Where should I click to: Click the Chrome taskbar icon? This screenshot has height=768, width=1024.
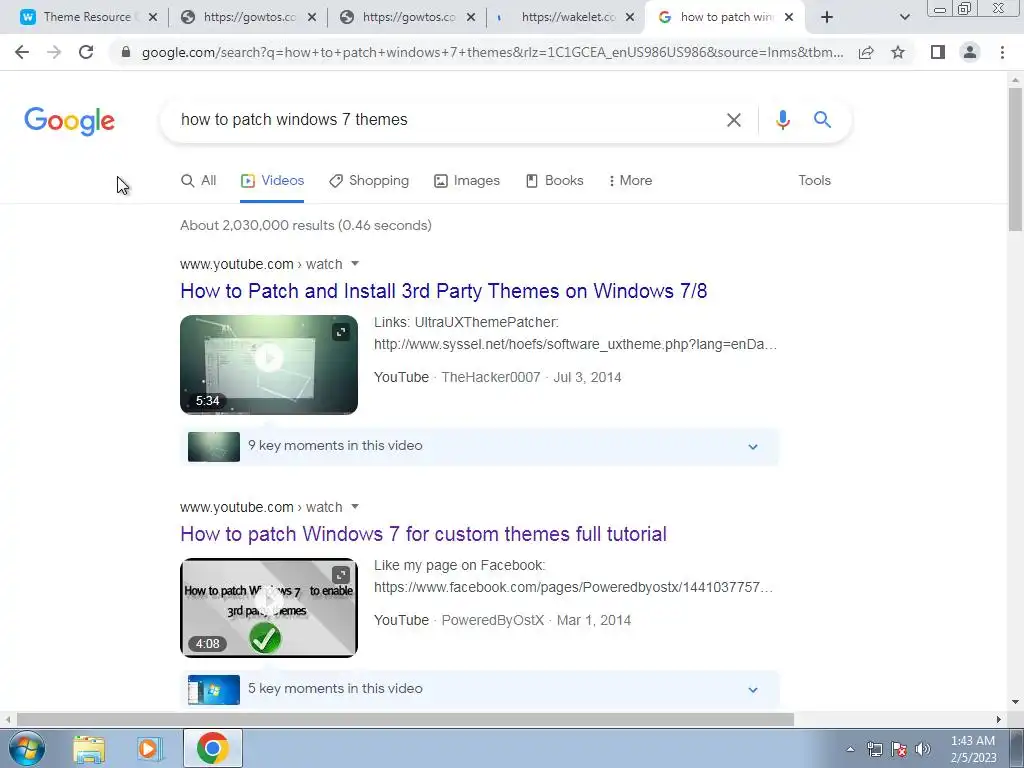click(x=212, y=748)
